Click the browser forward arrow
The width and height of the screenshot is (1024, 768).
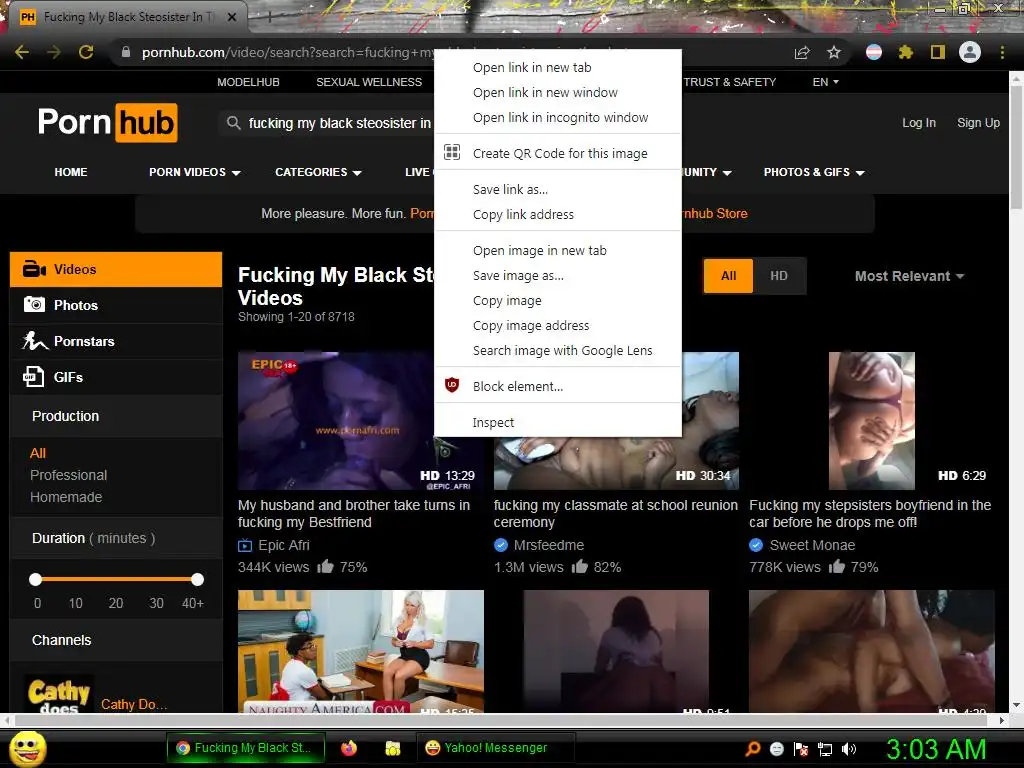54,52
